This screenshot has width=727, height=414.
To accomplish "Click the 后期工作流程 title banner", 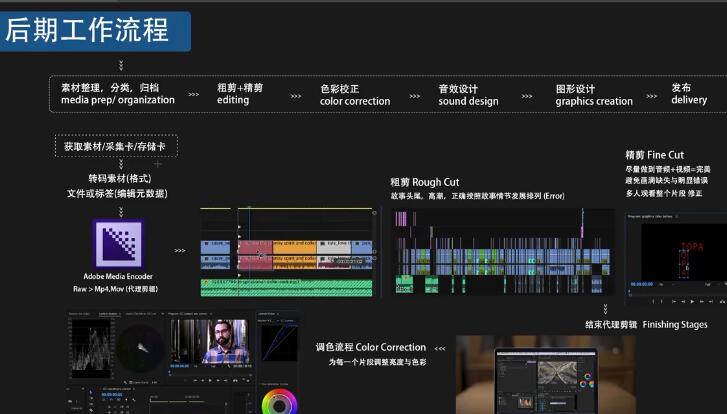I will coord(96,31).
